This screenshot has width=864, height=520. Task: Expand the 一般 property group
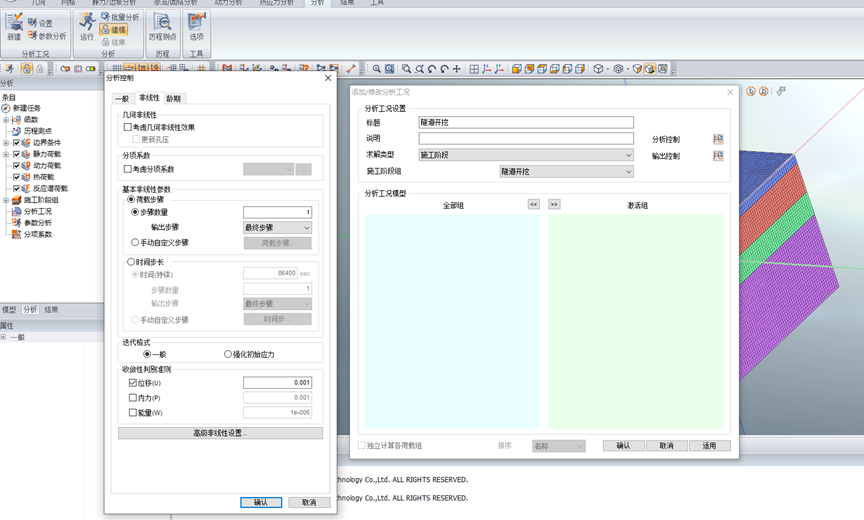click(x=3, y=337)
